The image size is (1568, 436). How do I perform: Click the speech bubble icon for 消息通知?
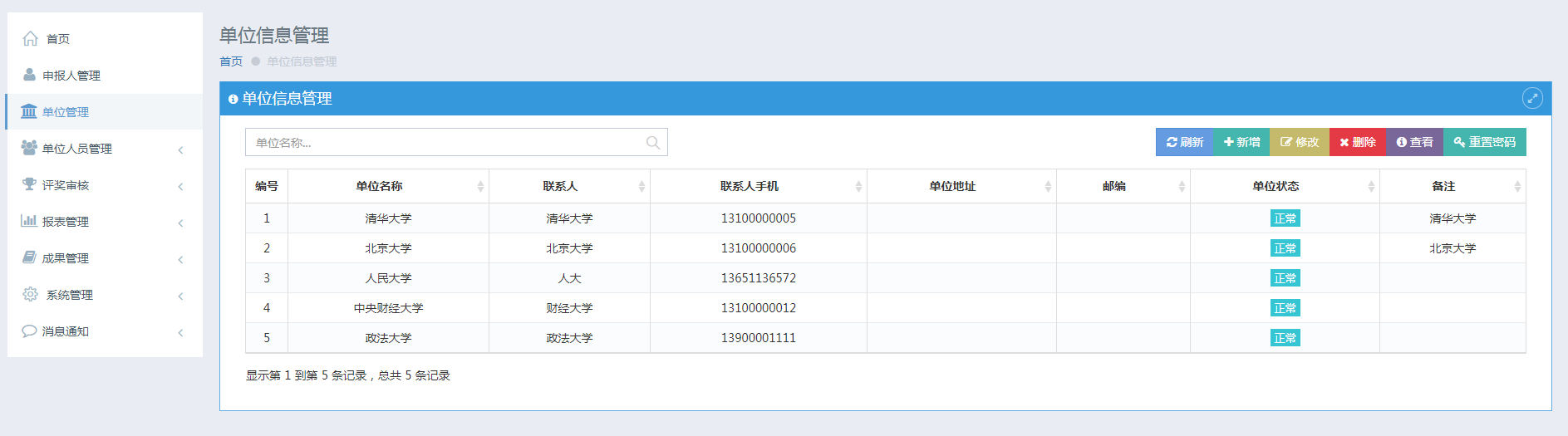(29, 331)
